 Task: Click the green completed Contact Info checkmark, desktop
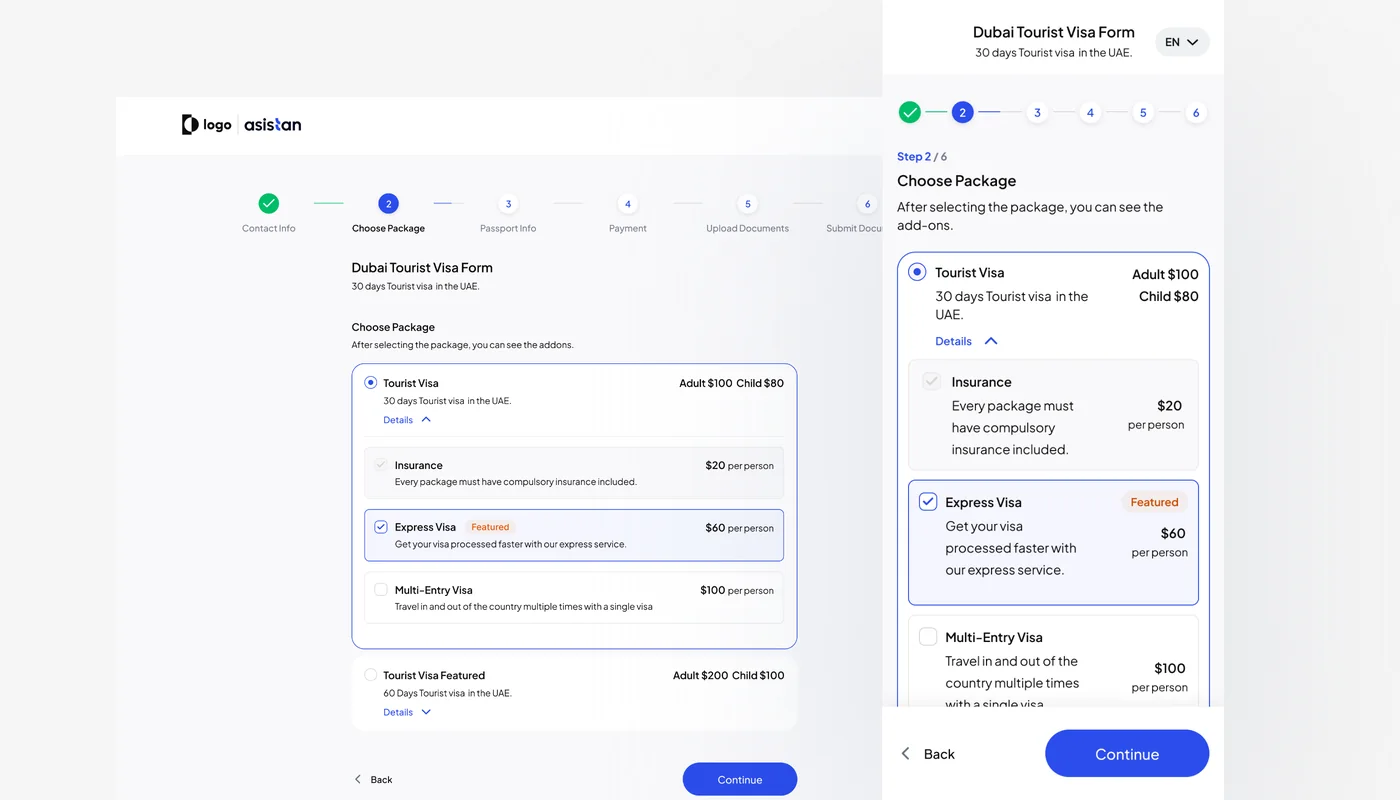[x=269, y=204]
